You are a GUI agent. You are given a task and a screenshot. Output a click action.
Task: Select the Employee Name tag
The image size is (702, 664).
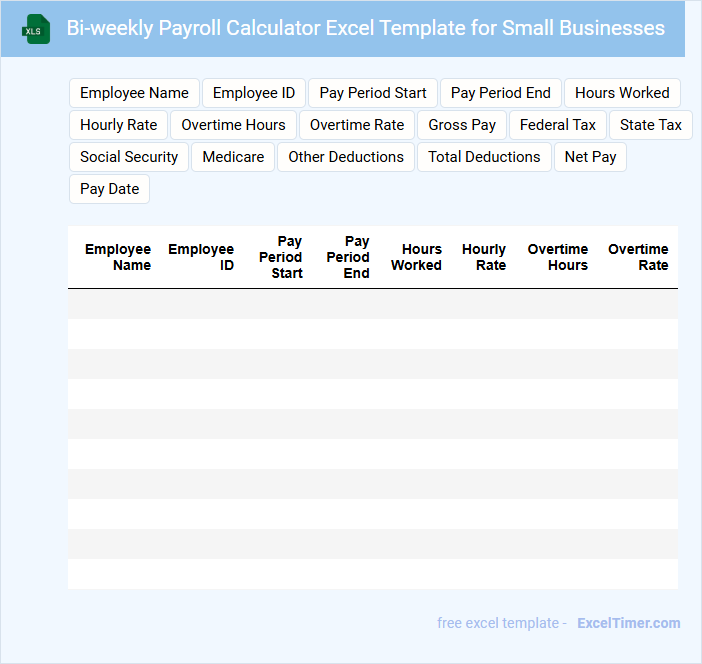pos(134,93)
